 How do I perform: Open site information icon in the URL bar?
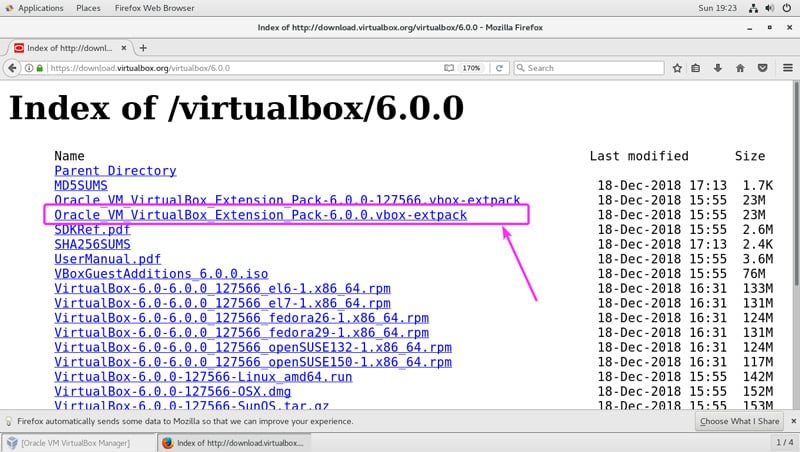[x=29, y=68]
